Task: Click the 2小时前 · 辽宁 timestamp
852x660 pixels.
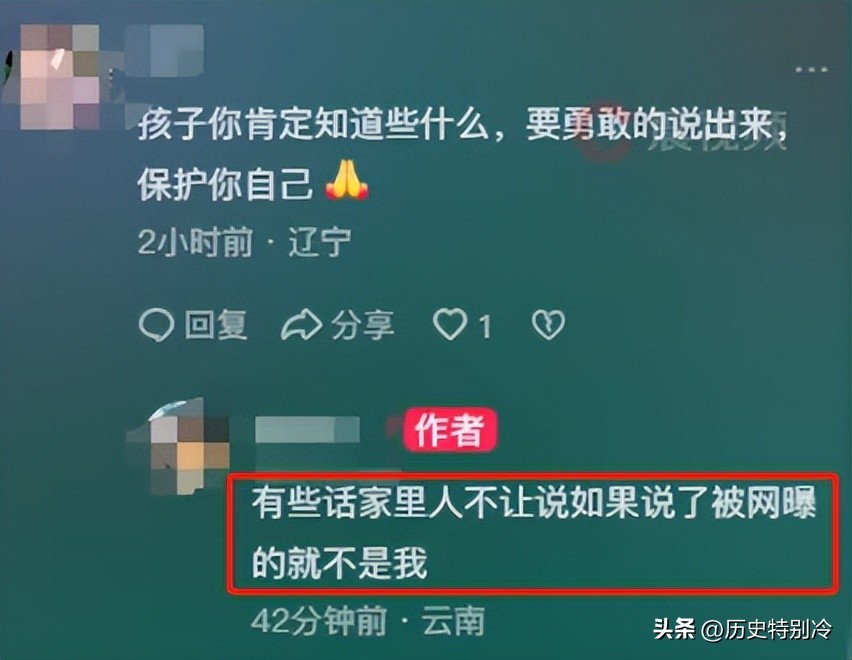Action: (x=245, y=242)
